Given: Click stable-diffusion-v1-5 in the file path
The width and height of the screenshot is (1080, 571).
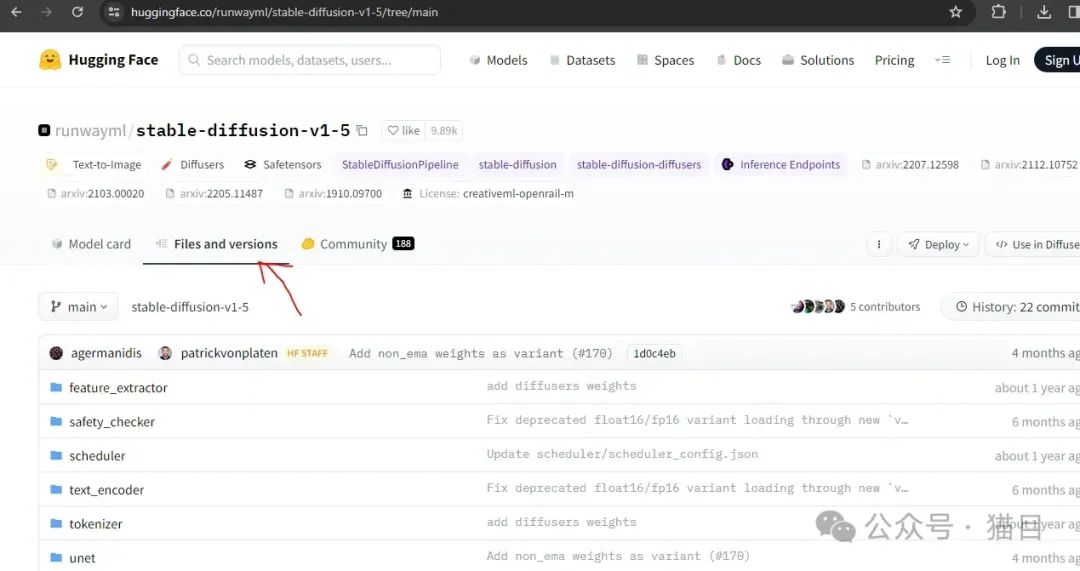Looking at the screenshot, I should pos(190,307).
